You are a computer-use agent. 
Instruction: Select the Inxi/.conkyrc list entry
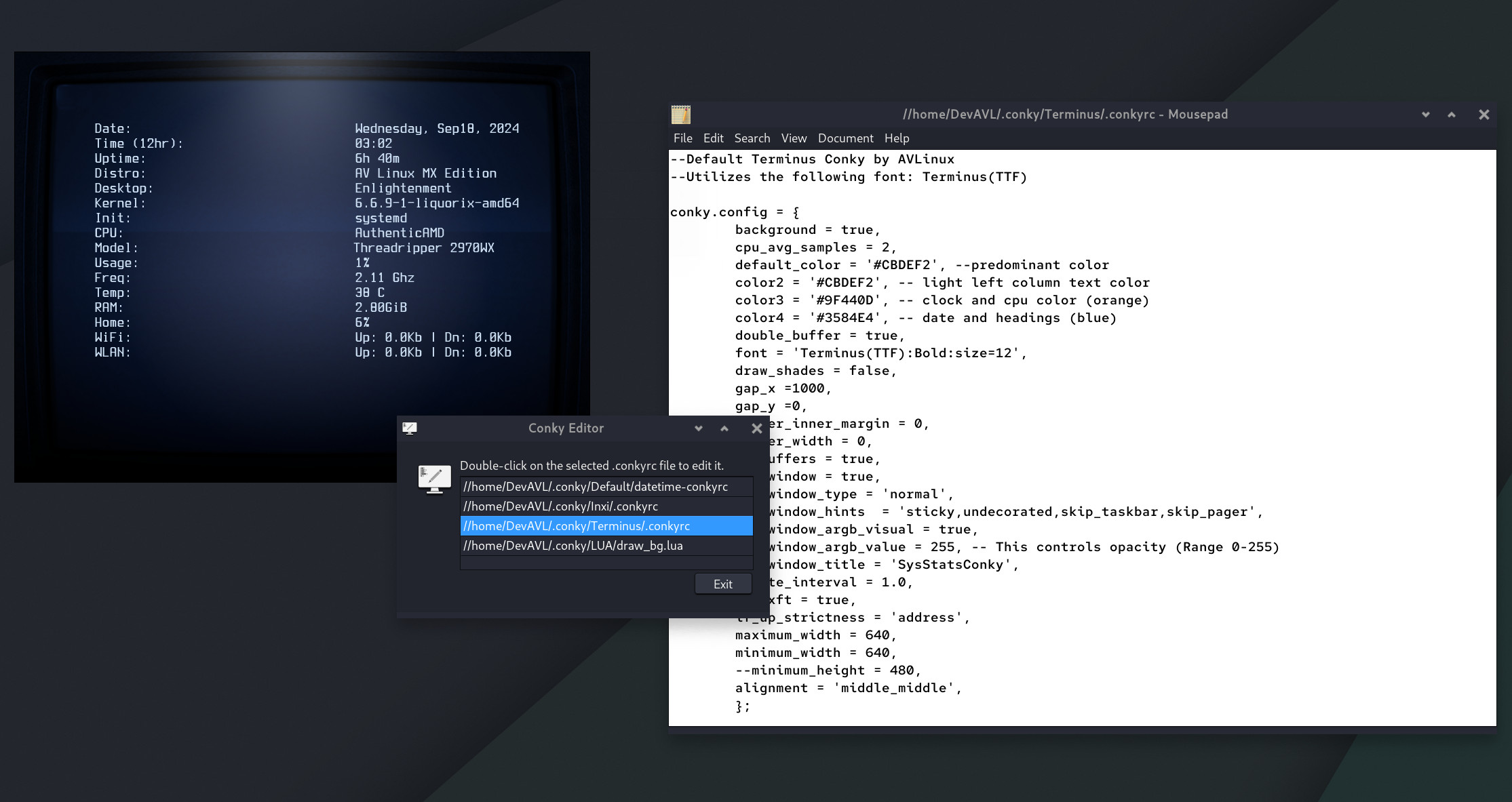click(x=560, y=506)
